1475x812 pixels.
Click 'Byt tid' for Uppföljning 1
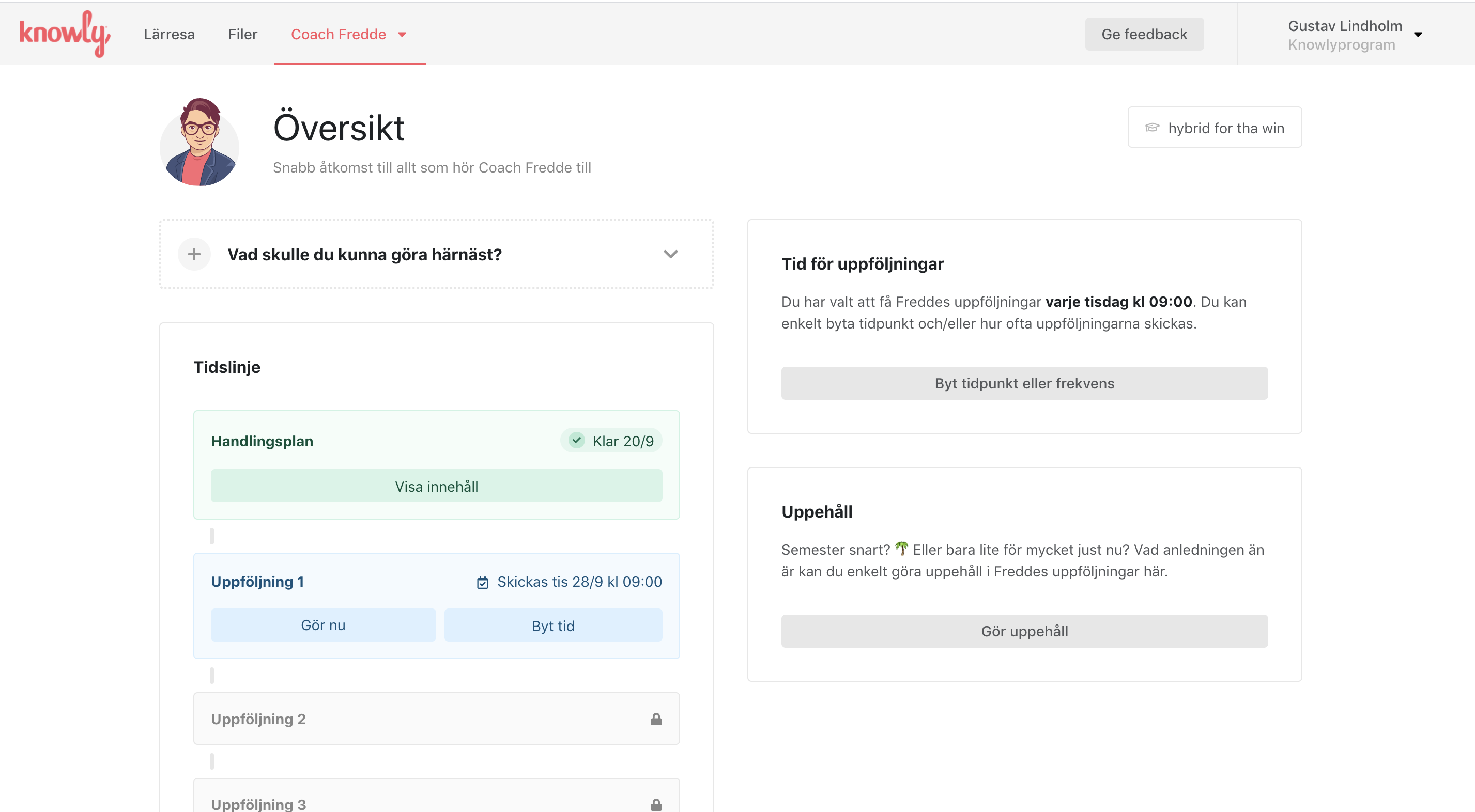(x=552, y=626)
